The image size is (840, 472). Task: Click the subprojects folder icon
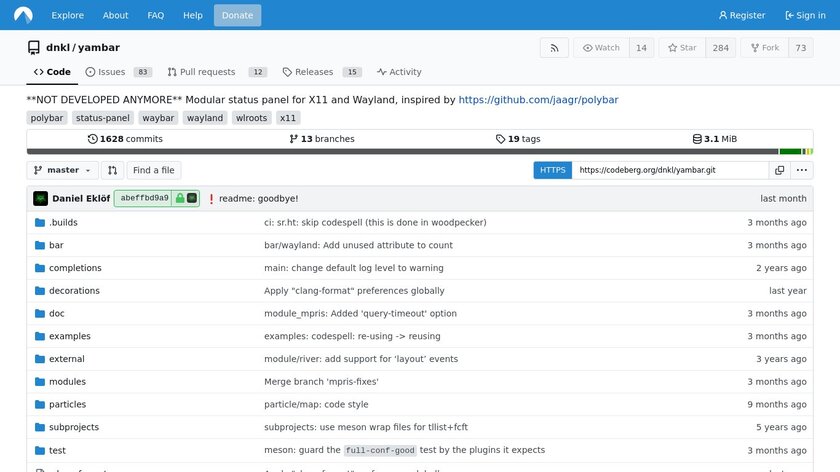(x=40, y=427)
